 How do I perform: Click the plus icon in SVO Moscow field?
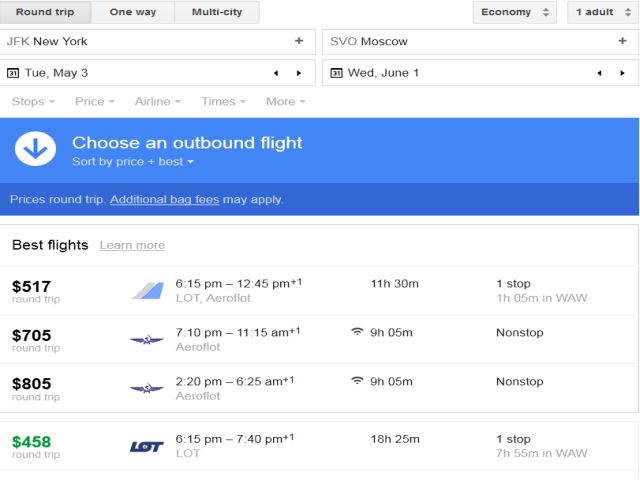coord(623,41)
